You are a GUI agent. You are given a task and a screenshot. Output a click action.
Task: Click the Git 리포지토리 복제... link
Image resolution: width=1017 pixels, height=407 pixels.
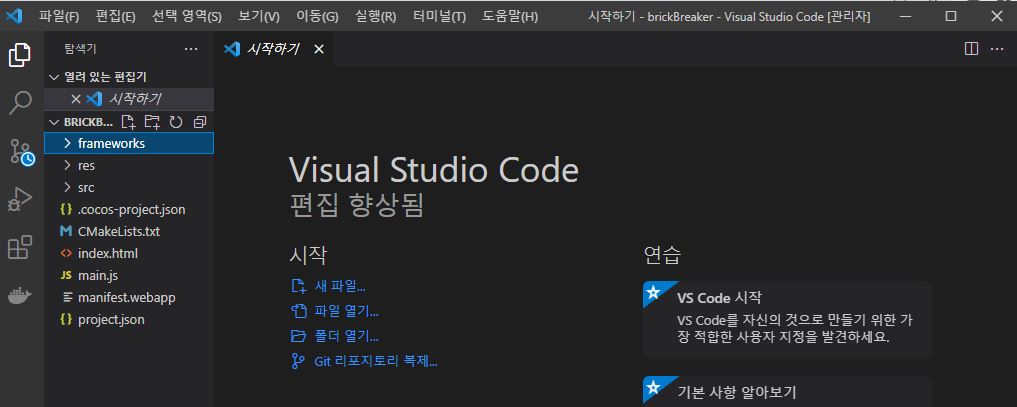click(376, 361)
